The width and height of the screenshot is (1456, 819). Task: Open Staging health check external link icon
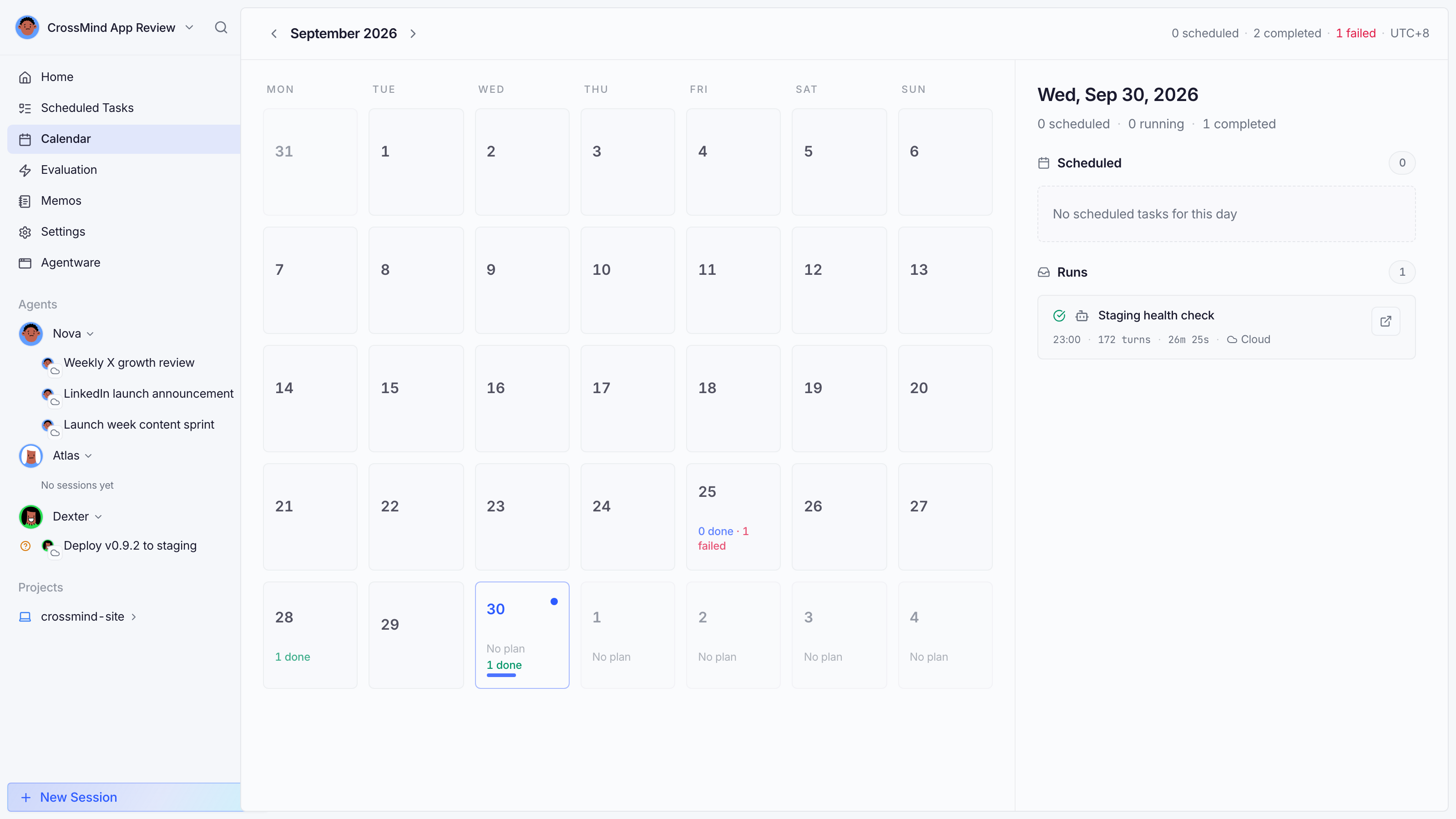(1385, 321)
